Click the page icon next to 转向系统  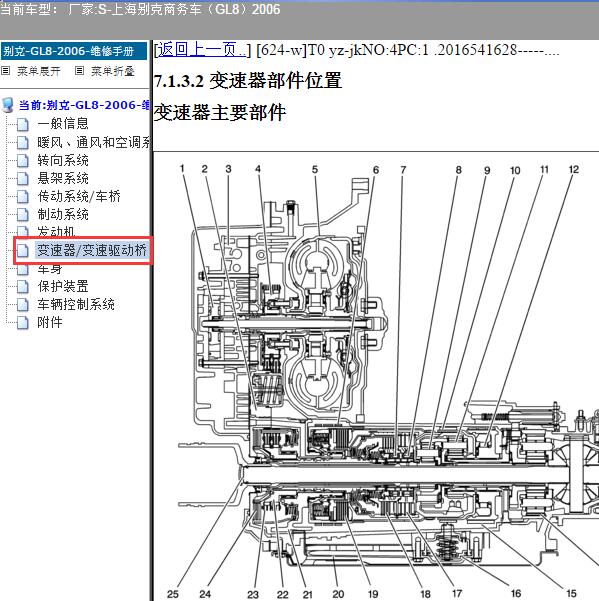tap(23, 161)
